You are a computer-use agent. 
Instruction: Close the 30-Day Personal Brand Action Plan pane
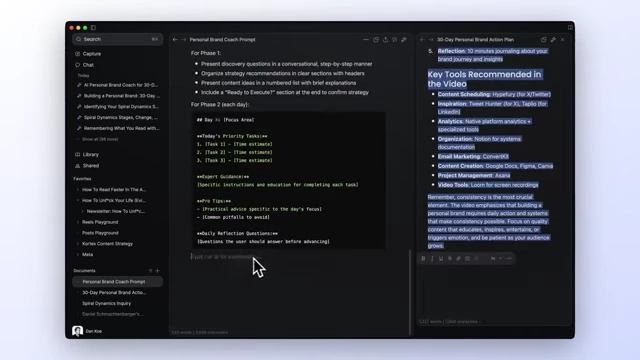(x=562, y=40)
